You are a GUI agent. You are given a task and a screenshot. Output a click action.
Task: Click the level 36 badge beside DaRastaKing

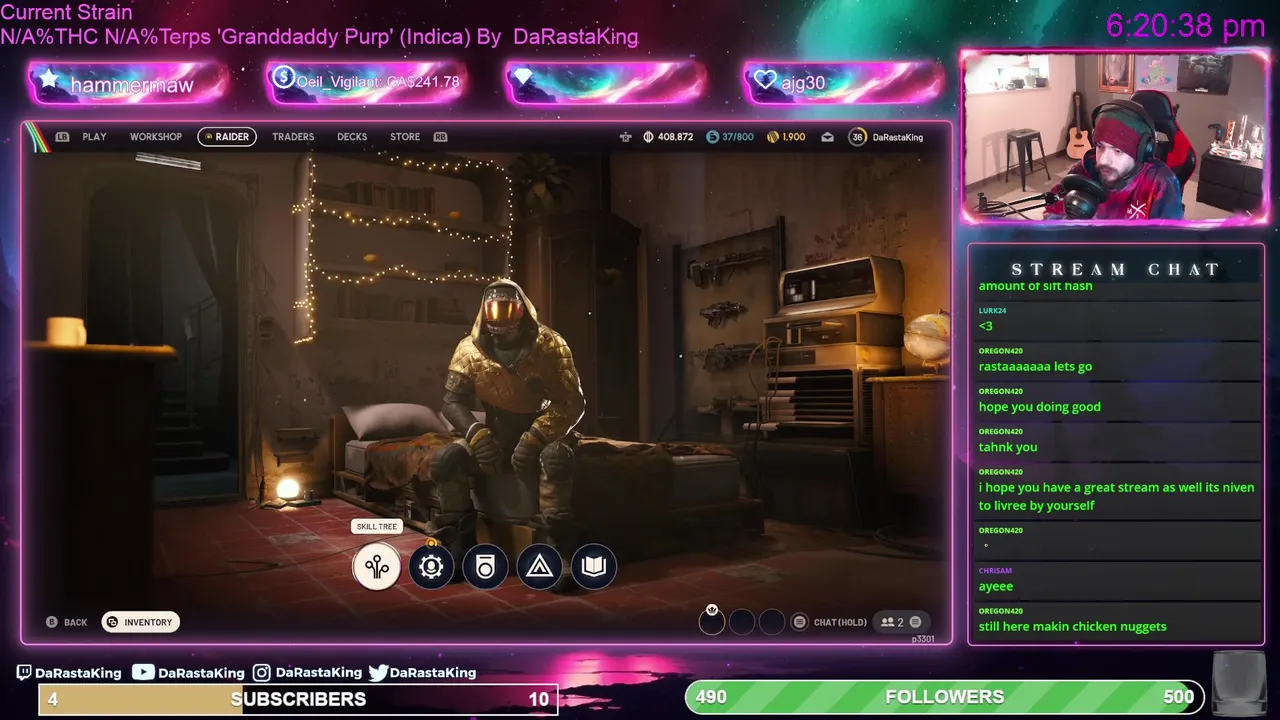click(x=857, y=137)
